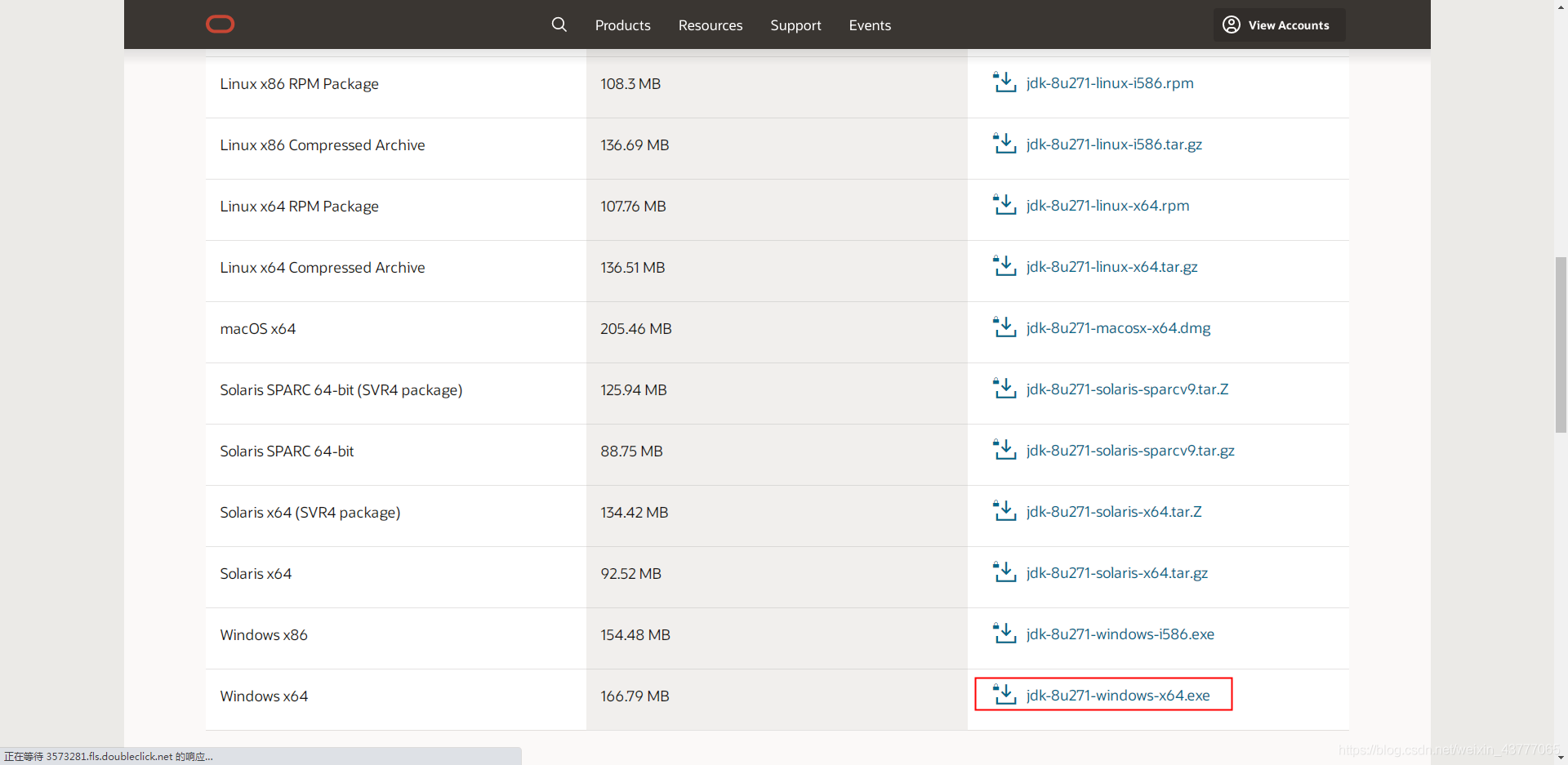Click the Oracle logo icon
Screen dimensions: 1568x765
pyautogui.click(x=220, y=24)
